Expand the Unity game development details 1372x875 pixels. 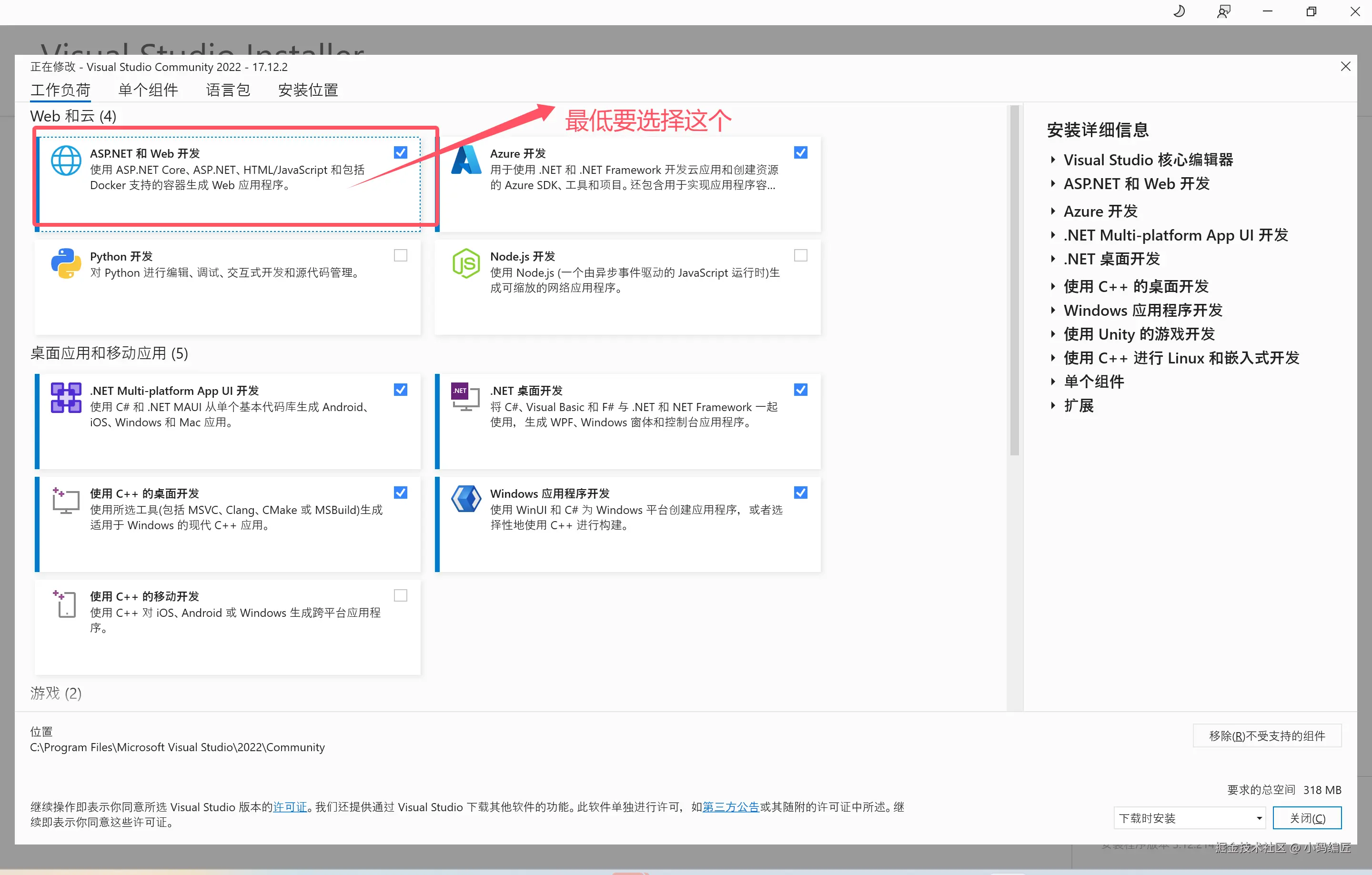click(x=1053, y=334)
